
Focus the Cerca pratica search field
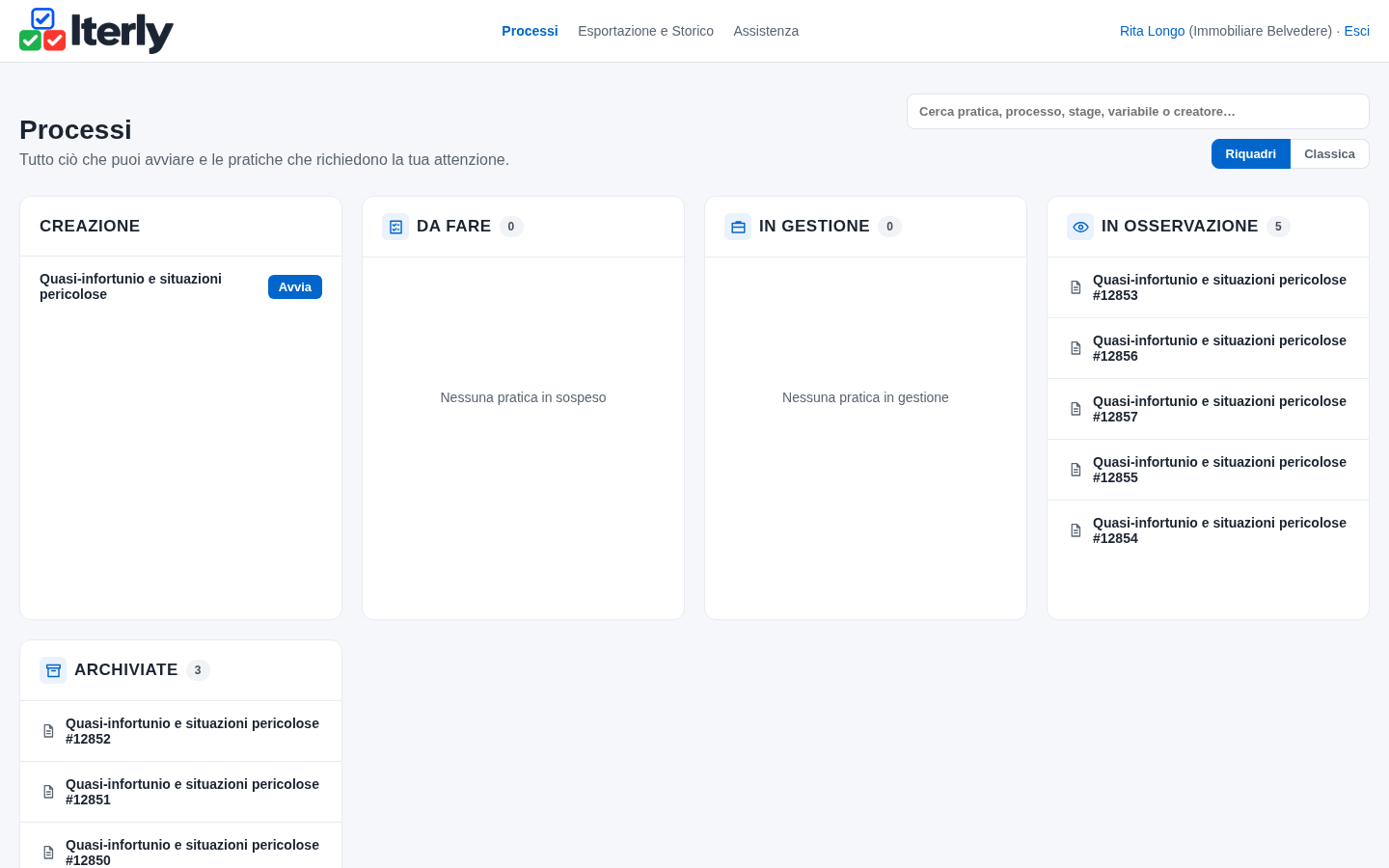(x=1138, y=112)
